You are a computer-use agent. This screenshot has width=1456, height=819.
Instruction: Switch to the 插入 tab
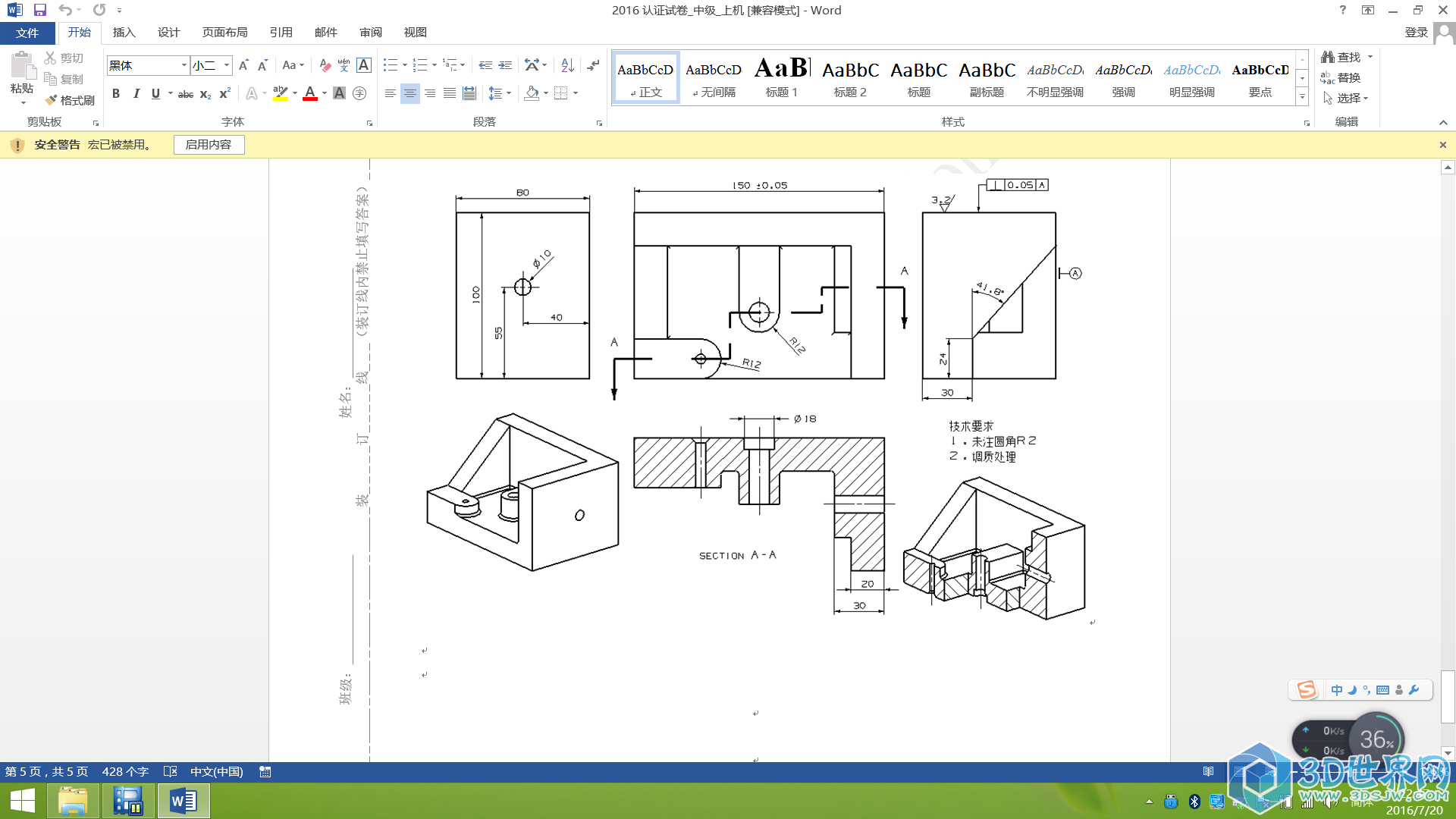pos(124,33)
